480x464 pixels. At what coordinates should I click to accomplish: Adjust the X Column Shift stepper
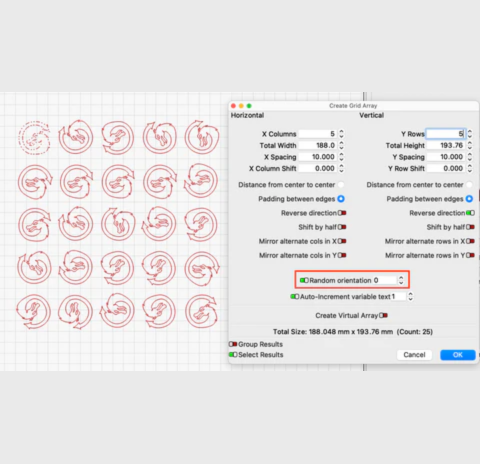click(341, 168)
